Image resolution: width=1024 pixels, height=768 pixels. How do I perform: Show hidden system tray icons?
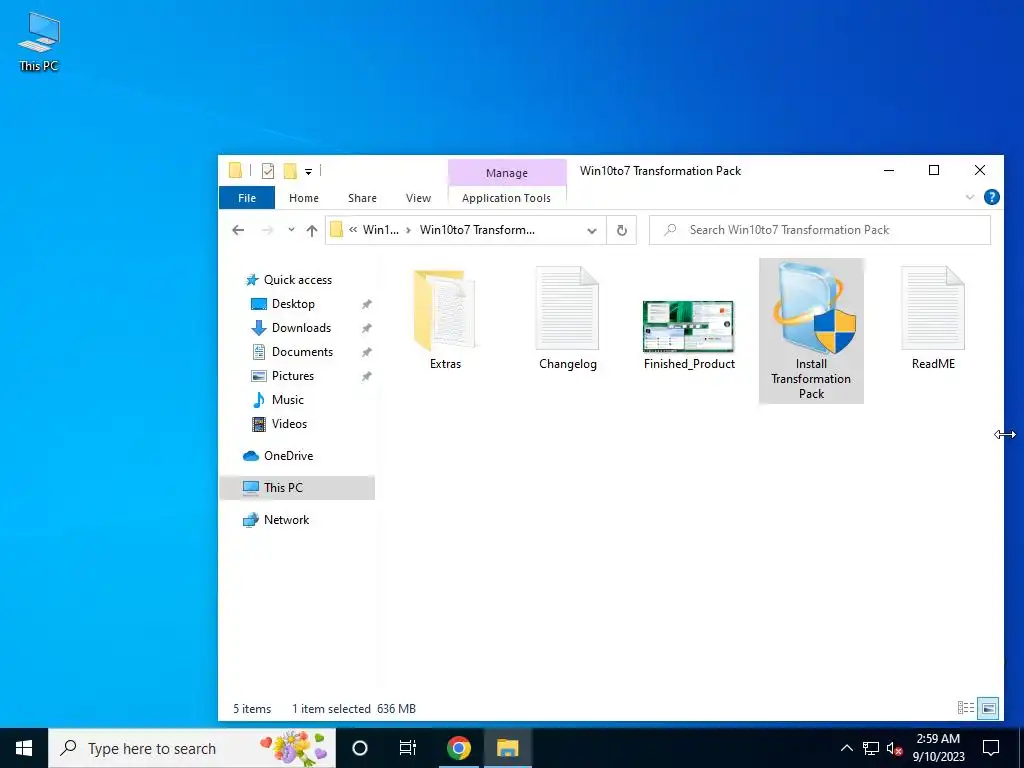tap(846, 748)
